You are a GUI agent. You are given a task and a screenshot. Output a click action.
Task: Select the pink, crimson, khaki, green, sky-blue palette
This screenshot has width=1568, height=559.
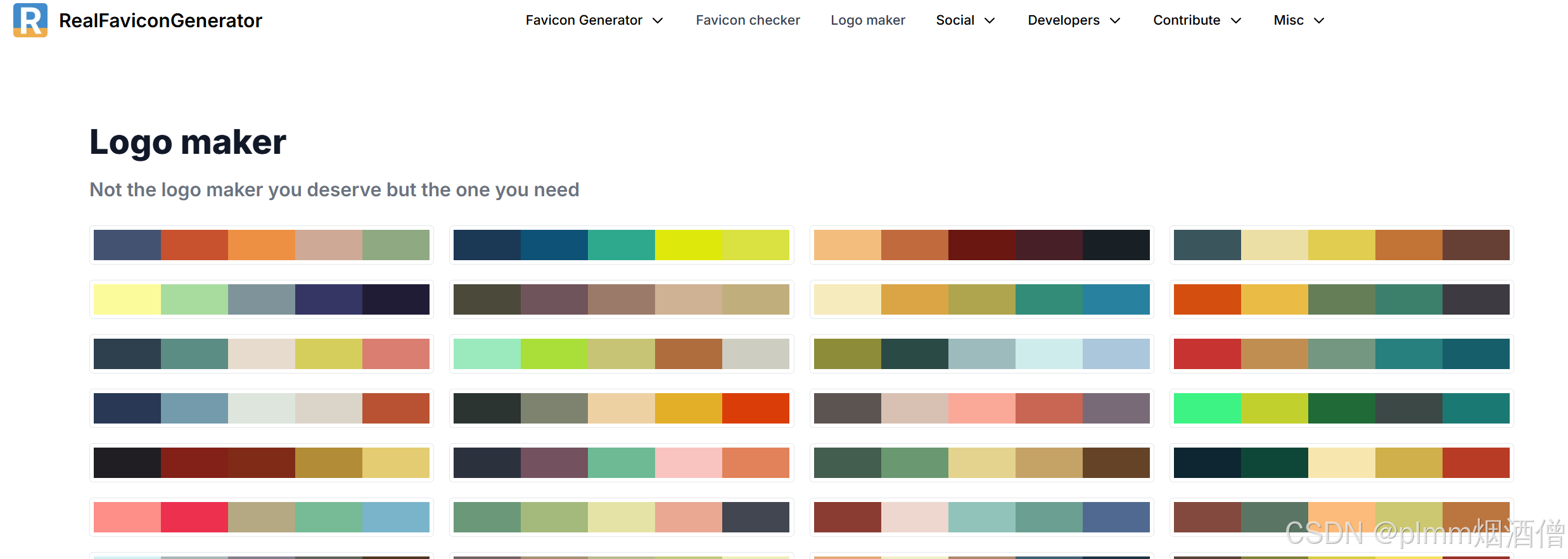coord(262,517)
